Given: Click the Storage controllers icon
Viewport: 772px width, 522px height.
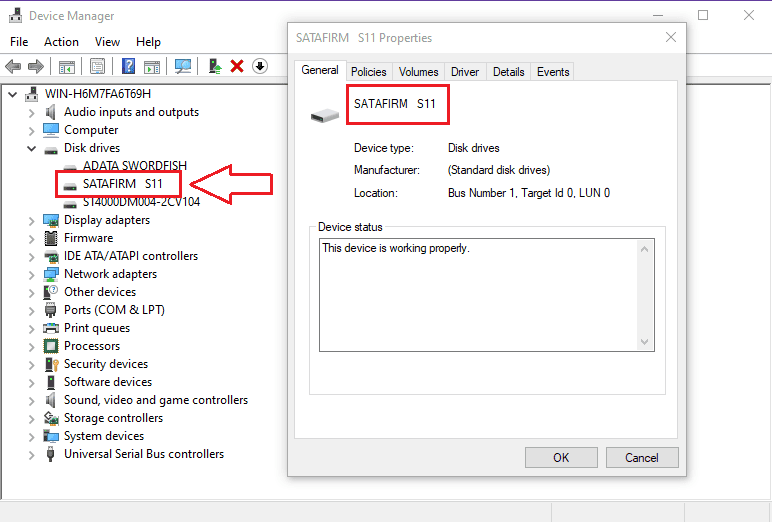Looking at the screenshot, I should pos(51,418).
